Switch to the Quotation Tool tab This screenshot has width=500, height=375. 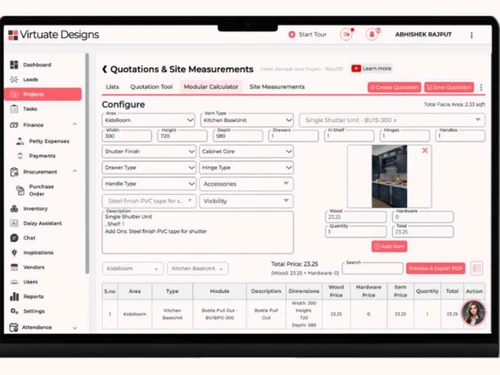click(151, 87)
